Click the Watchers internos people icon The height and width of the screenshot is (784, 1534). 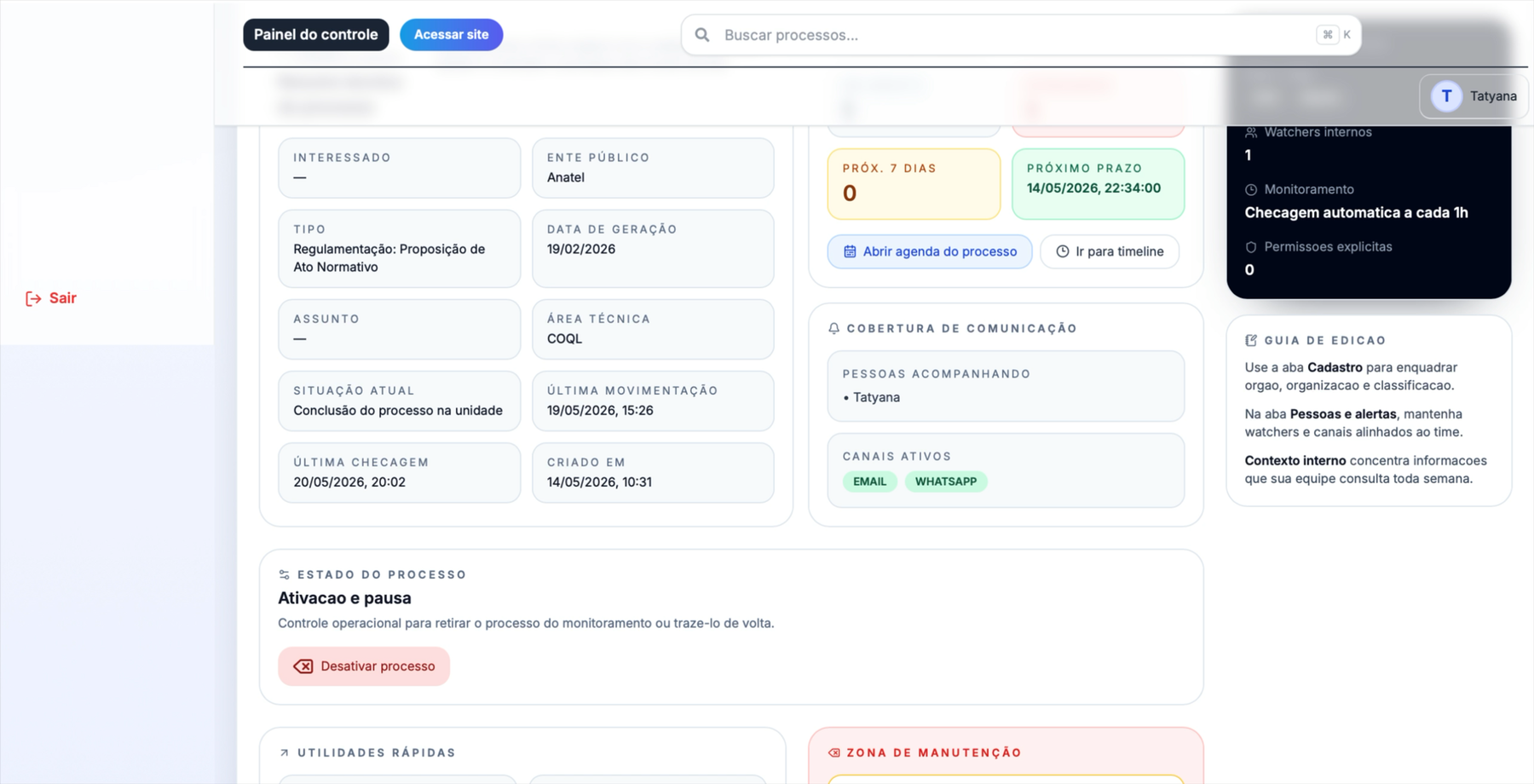coord(1251,132)
